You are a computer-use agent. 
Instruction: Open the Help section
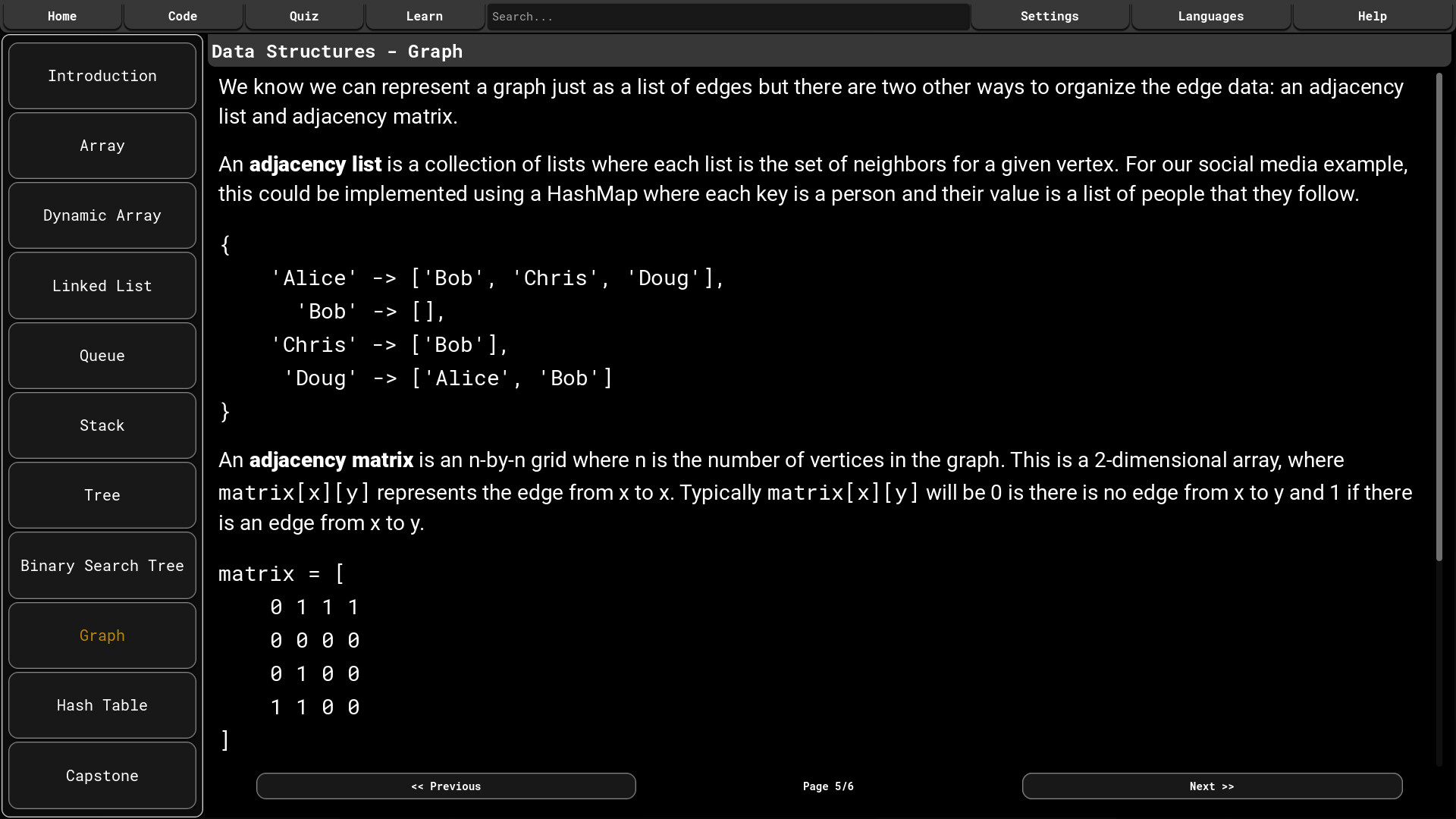(x=1372, y=16)
